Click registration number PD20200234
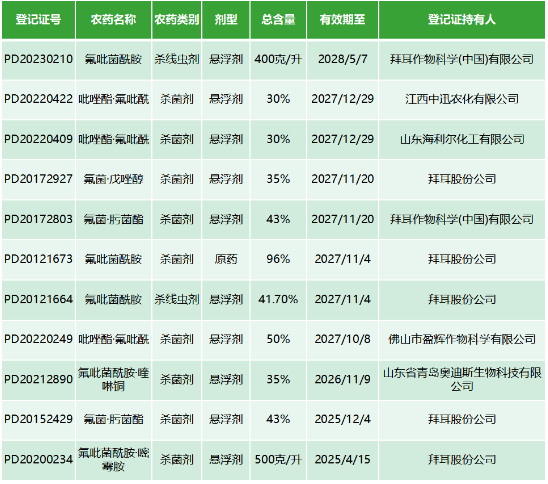This screenshot has width=548, height=484. pos(38,460)
